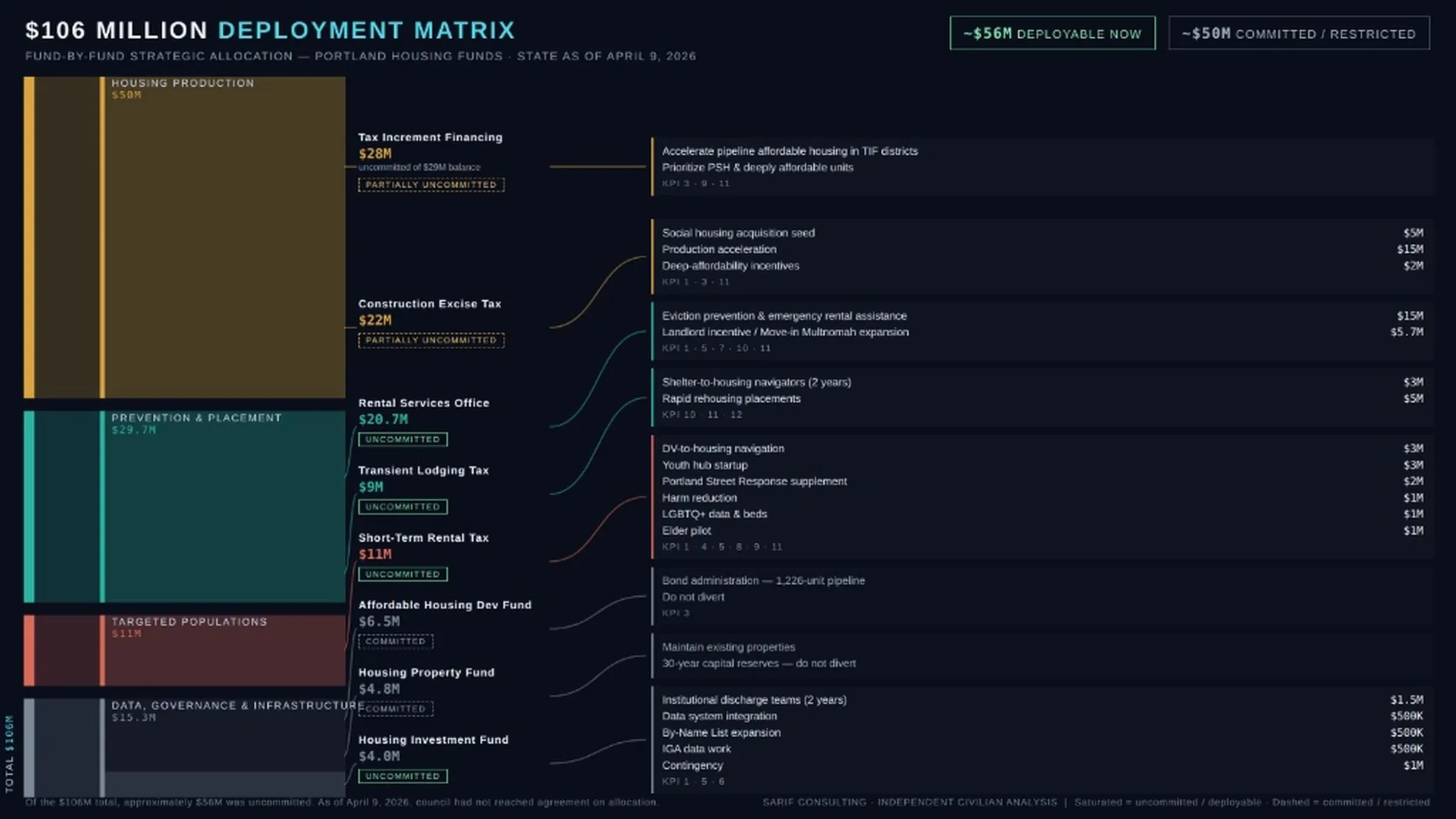Click 'Institutional discharge teams (2 years)'
This screenshot has width=1456, height=819.
[x=754, y=700]
